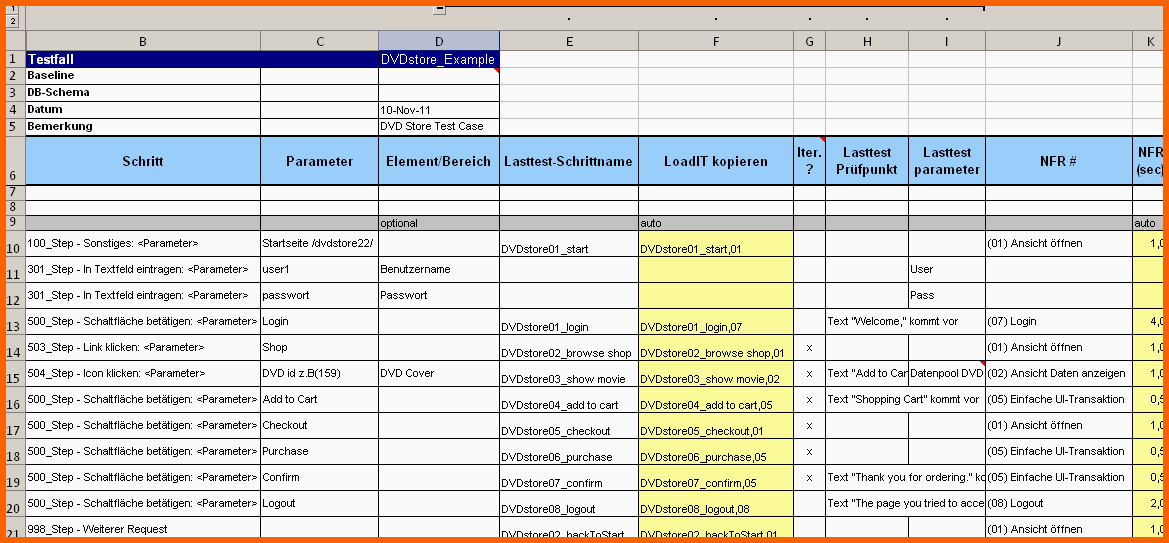Click the Logout parameter cell
Image resolution: width=1169 pixels, height=543 pixels.
coord(320,503)
